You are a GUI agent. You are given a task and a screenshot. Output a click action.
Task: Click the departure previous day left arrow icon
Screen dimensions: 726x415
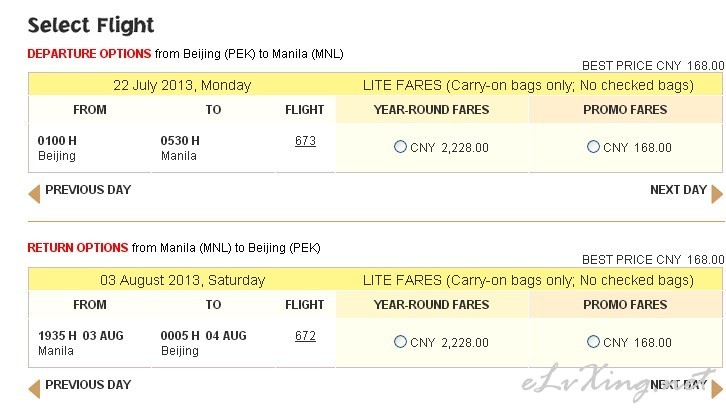pos(34,194)
